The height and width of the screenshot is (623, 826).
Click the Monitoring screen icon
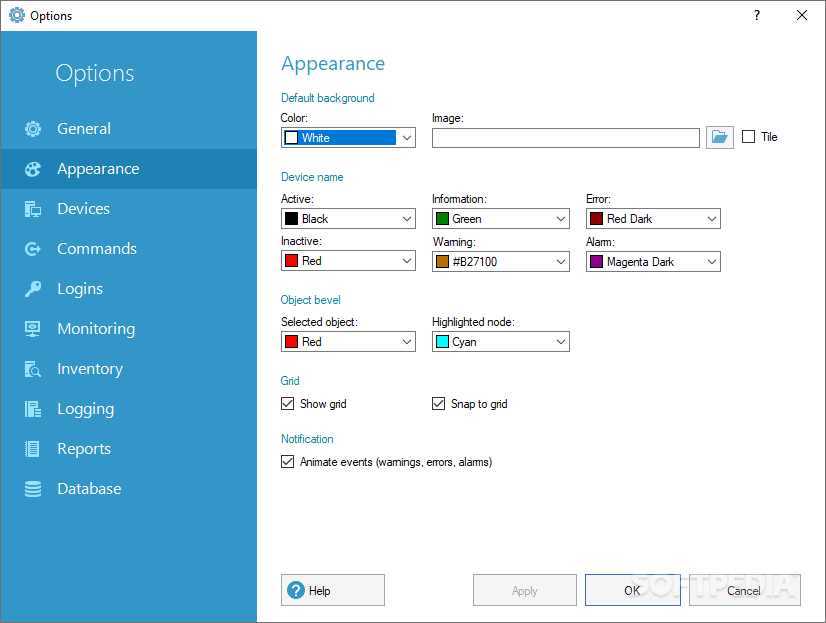pyautogui.click(x=33, y=329)
